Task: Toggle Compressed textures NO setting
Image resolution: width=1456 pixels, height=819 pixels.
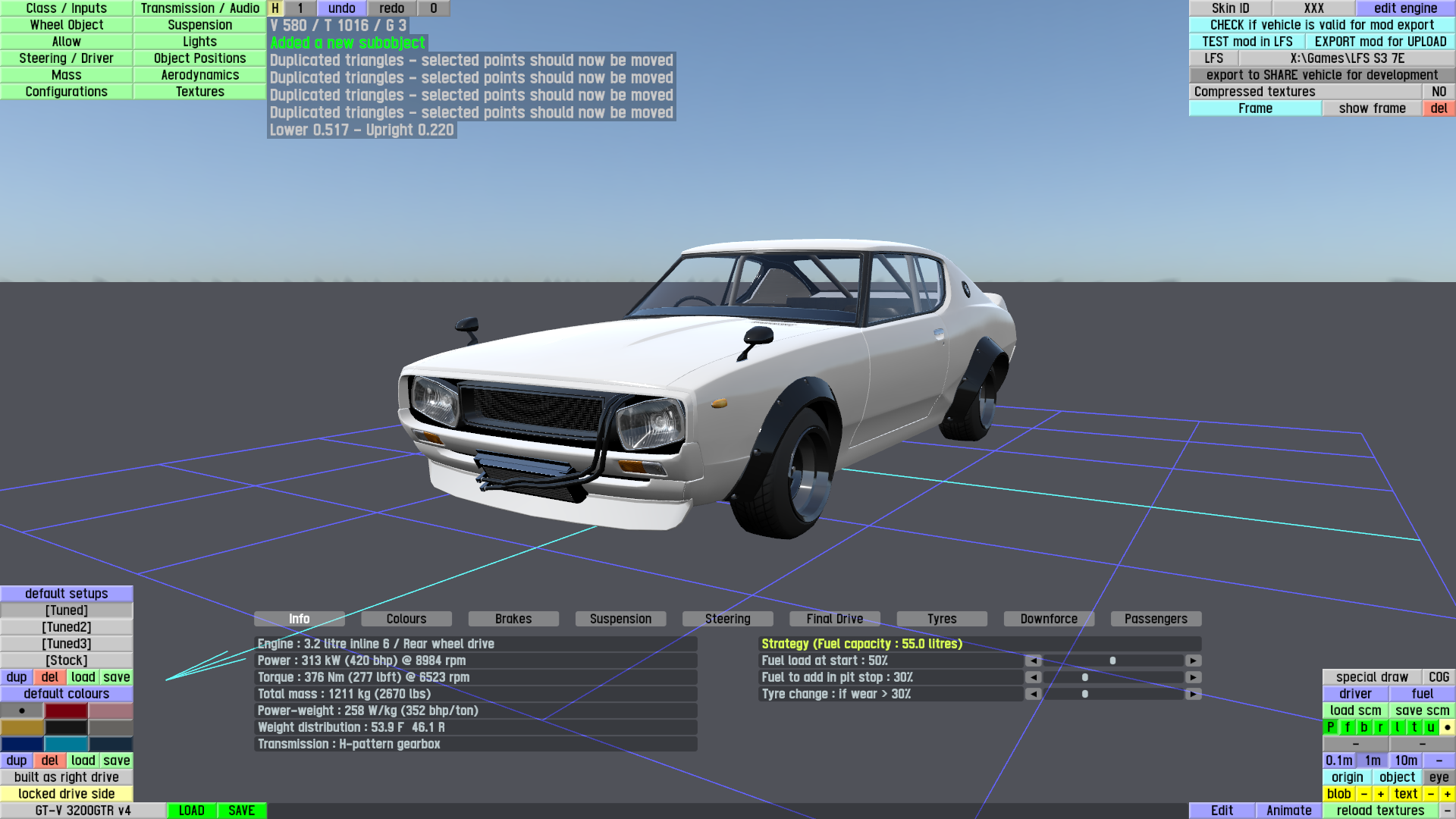Action: (1439, 92)
